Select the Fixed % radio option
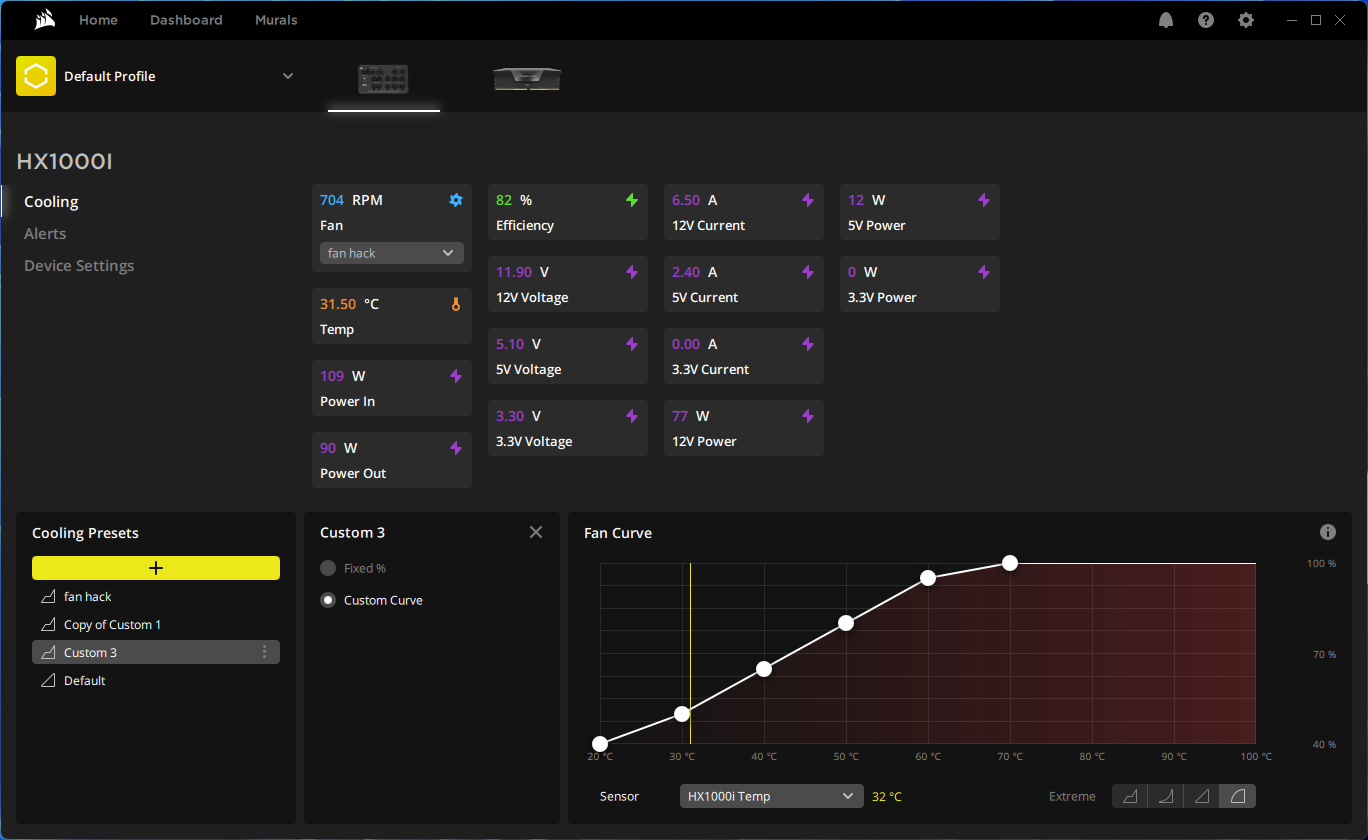The width and height of the screenshot is (1368, 840). (x=328, y=568)
